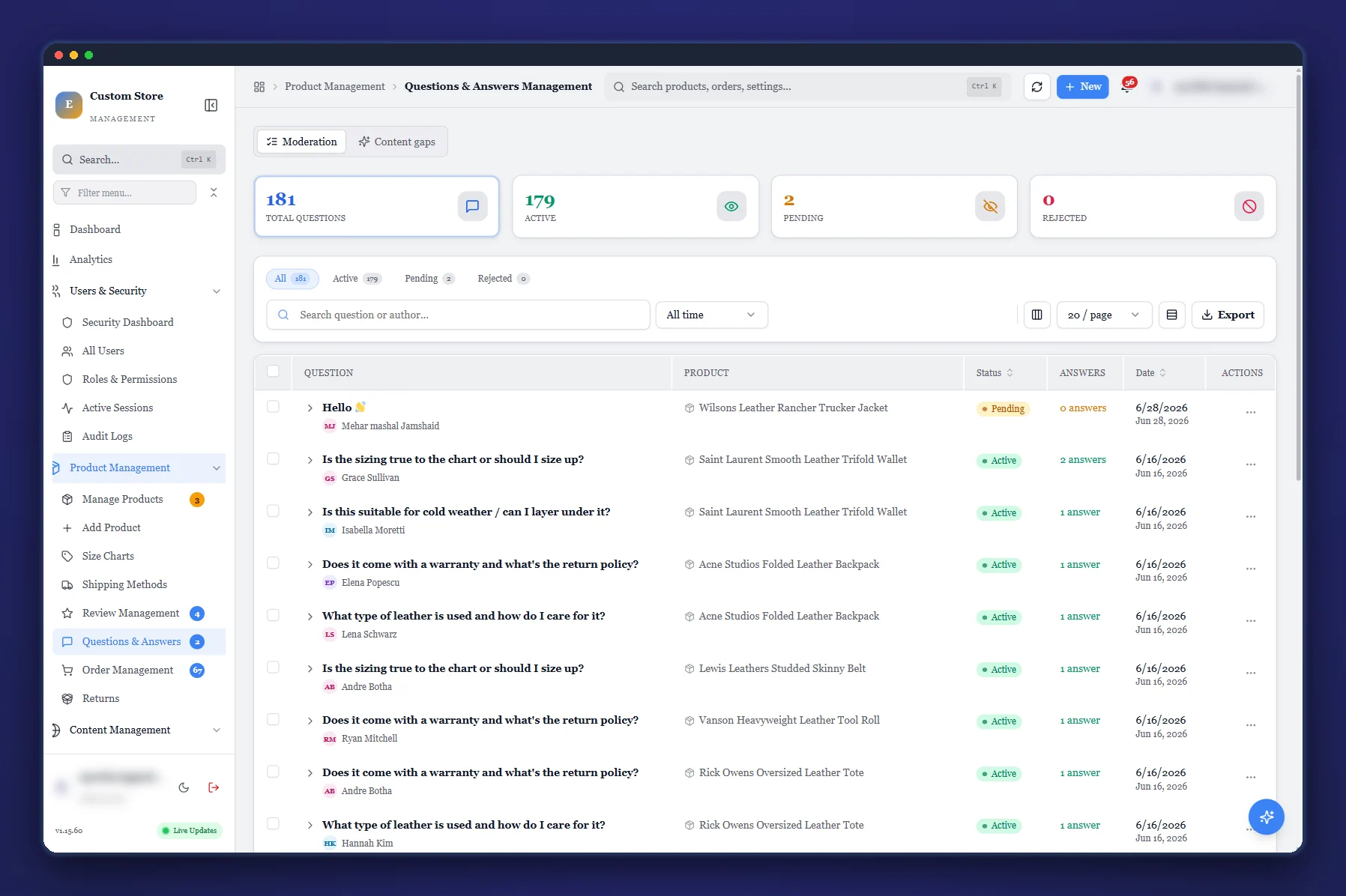The width and height of the screenshot is (1346, 896).
Task: Open column visibility settings icon
Action: tap(1036, 315)
